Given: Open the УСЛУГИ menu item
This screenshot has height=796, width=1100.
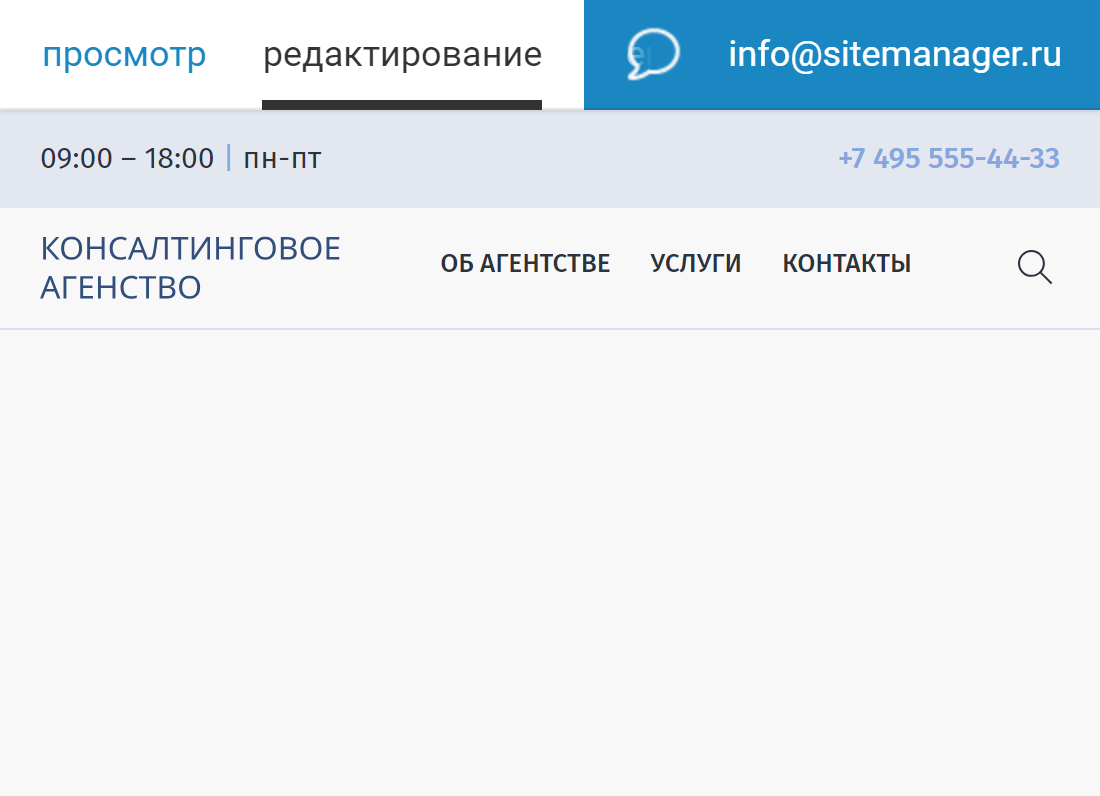Looking at the screenshot, I should pos(696,263).
